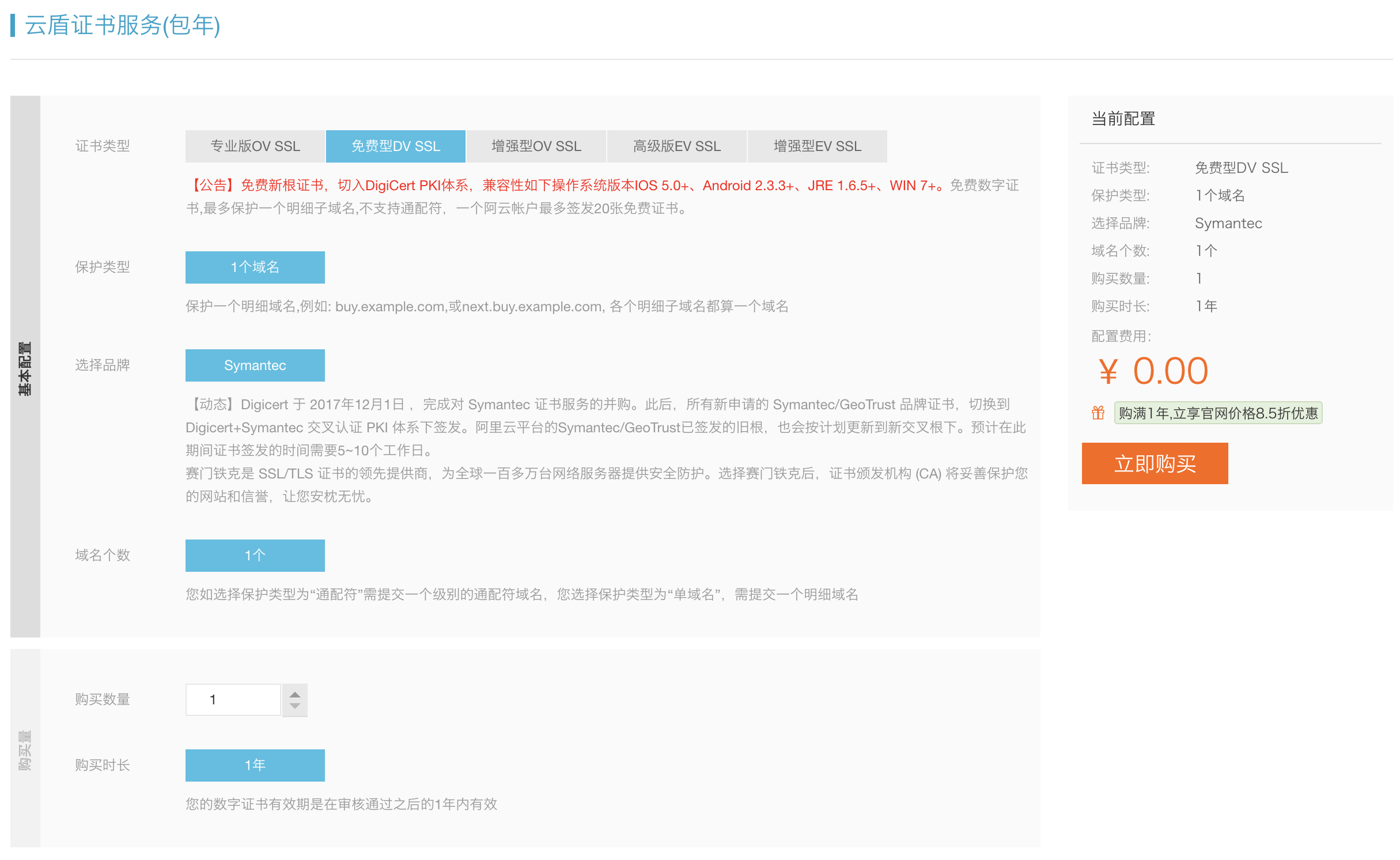Switch to the 增强型OV SSL tab
The height and width of the screenshot is (860, 1400).
pos(536,146)
